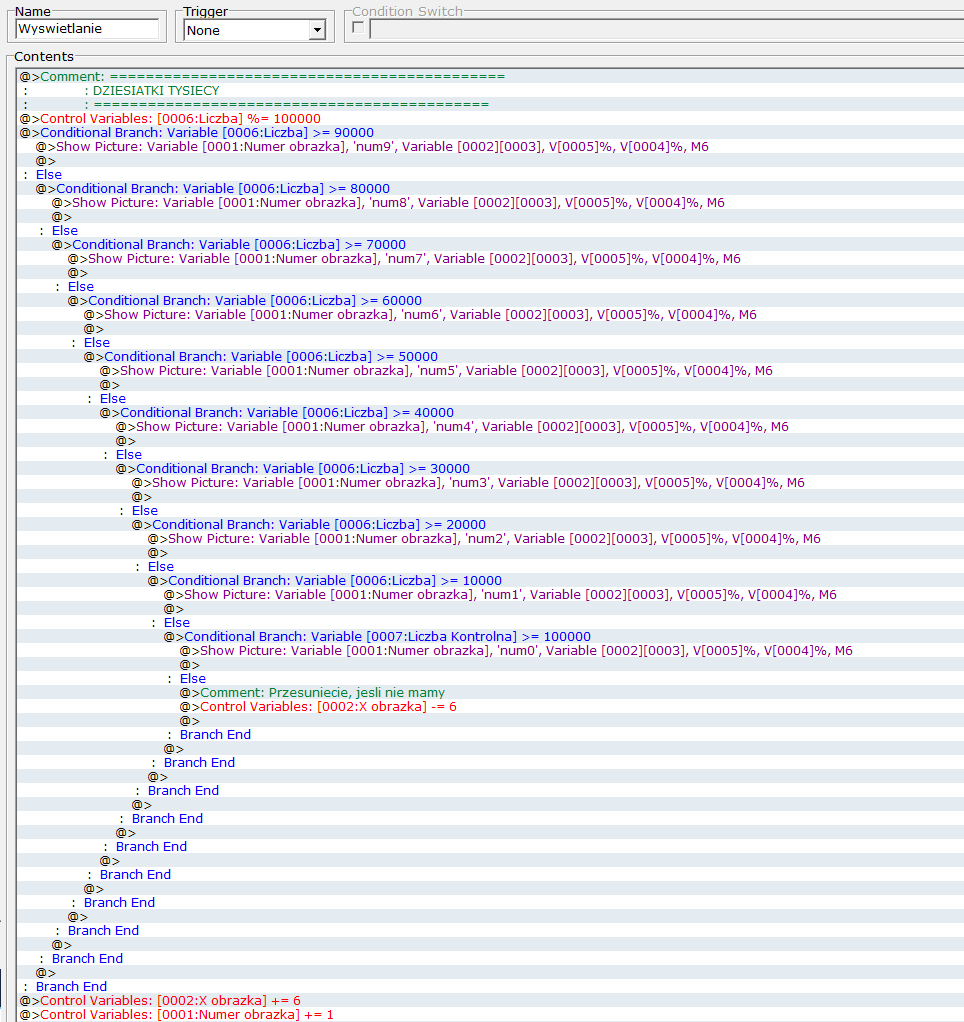Select Conditional Branch Liczba >= 50000 line
The image size is (964, 1022).
pyautogui.click(x=261, y=357)
